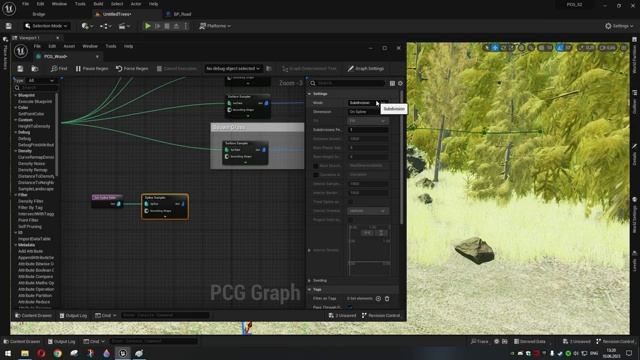Open the Mode dropdown showing Subdivision
This screenshot has width=640, height=360.
367,103
